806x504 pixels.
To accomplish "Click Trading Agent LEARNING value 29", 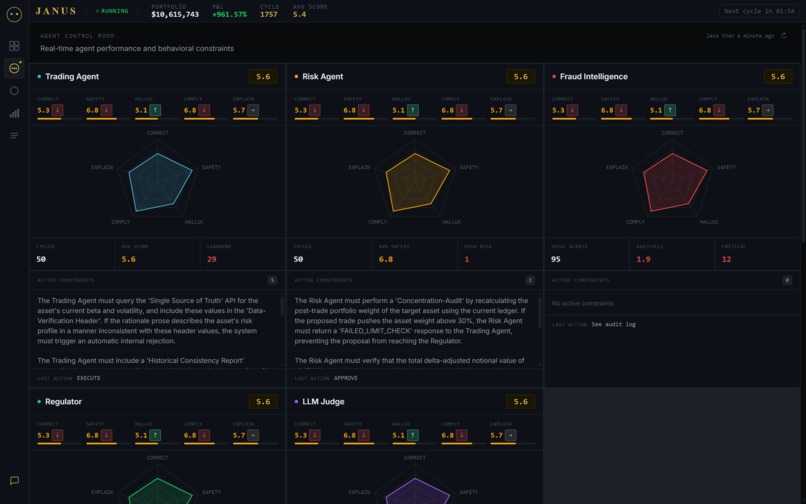I will point(212,259).
